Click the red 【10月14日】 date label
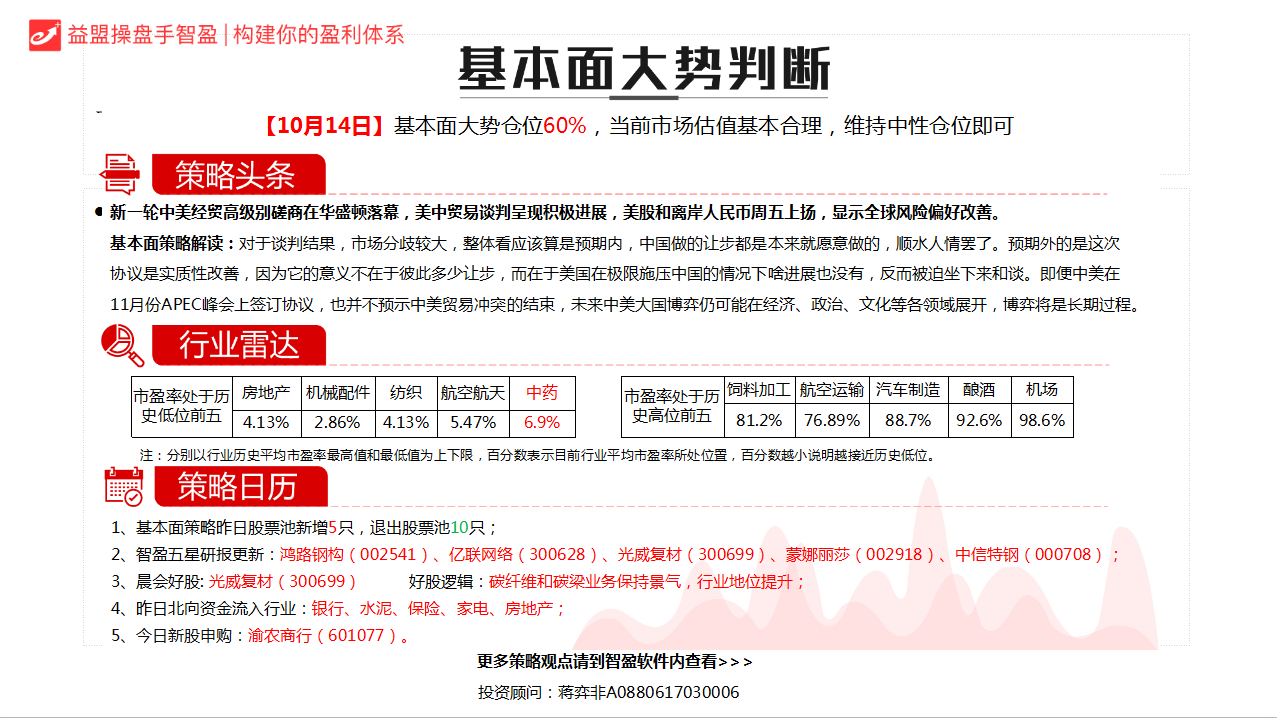This screenshot has height=718, width=1277. point(324,126)
